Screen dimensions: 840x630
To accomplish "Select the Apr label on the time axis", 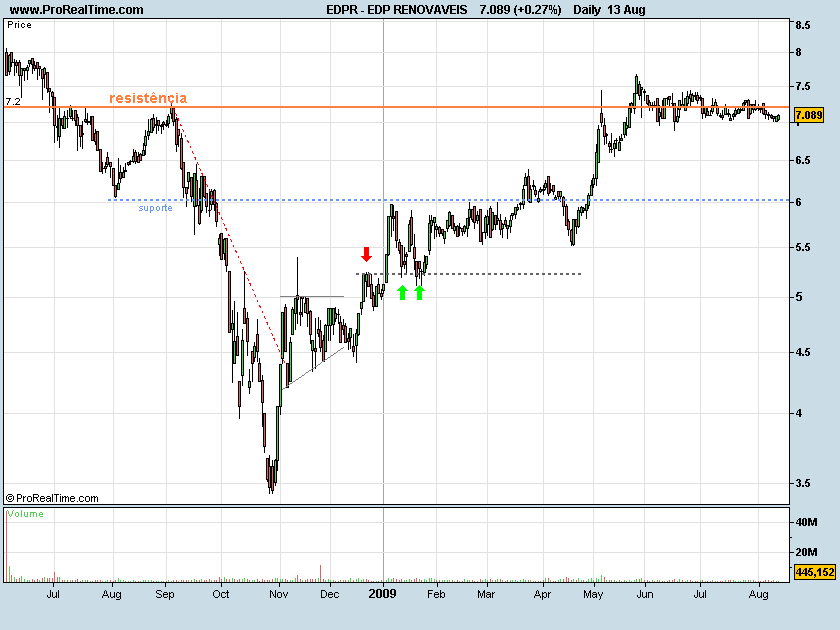I will 543,594.
